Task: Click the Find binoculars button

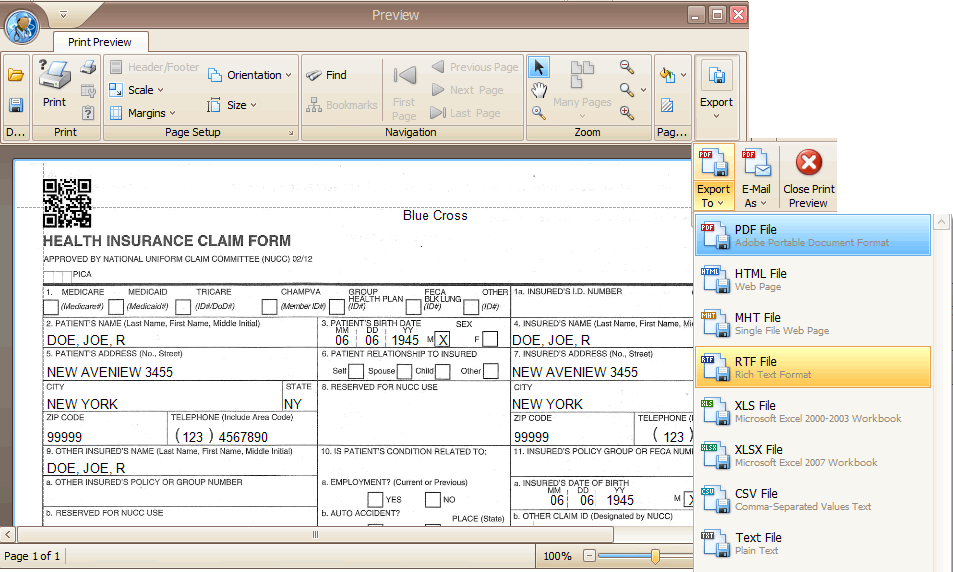Action: point(326,75)
